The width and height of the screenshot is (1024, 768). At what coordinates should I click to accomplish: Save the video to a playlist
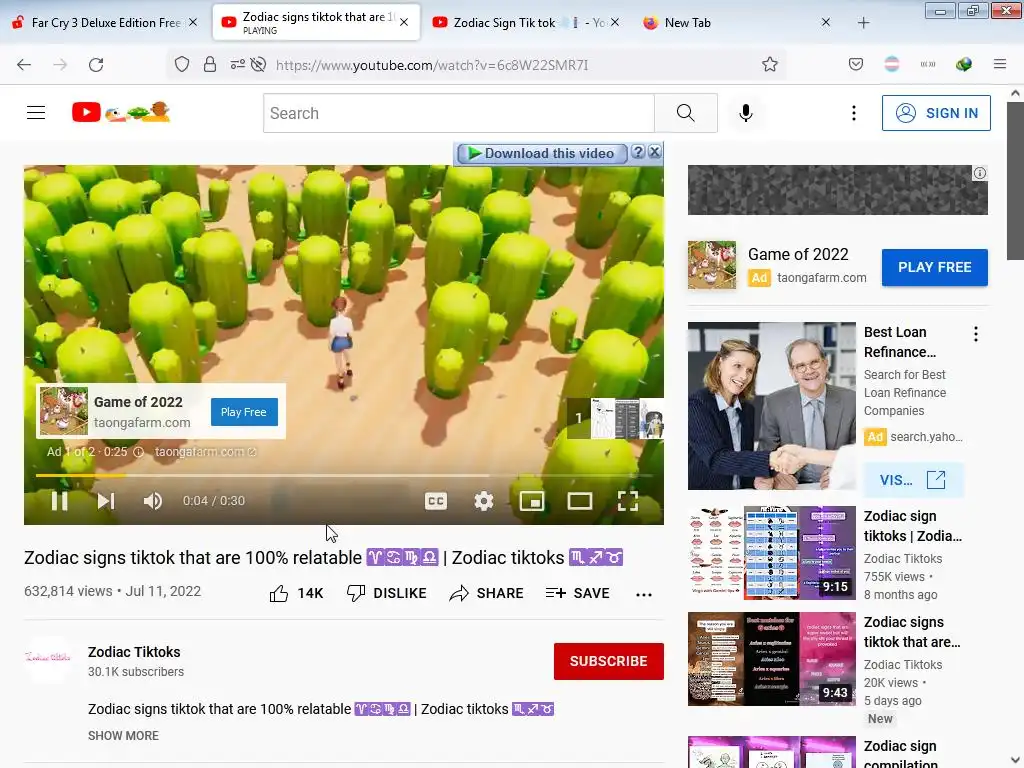577,593
